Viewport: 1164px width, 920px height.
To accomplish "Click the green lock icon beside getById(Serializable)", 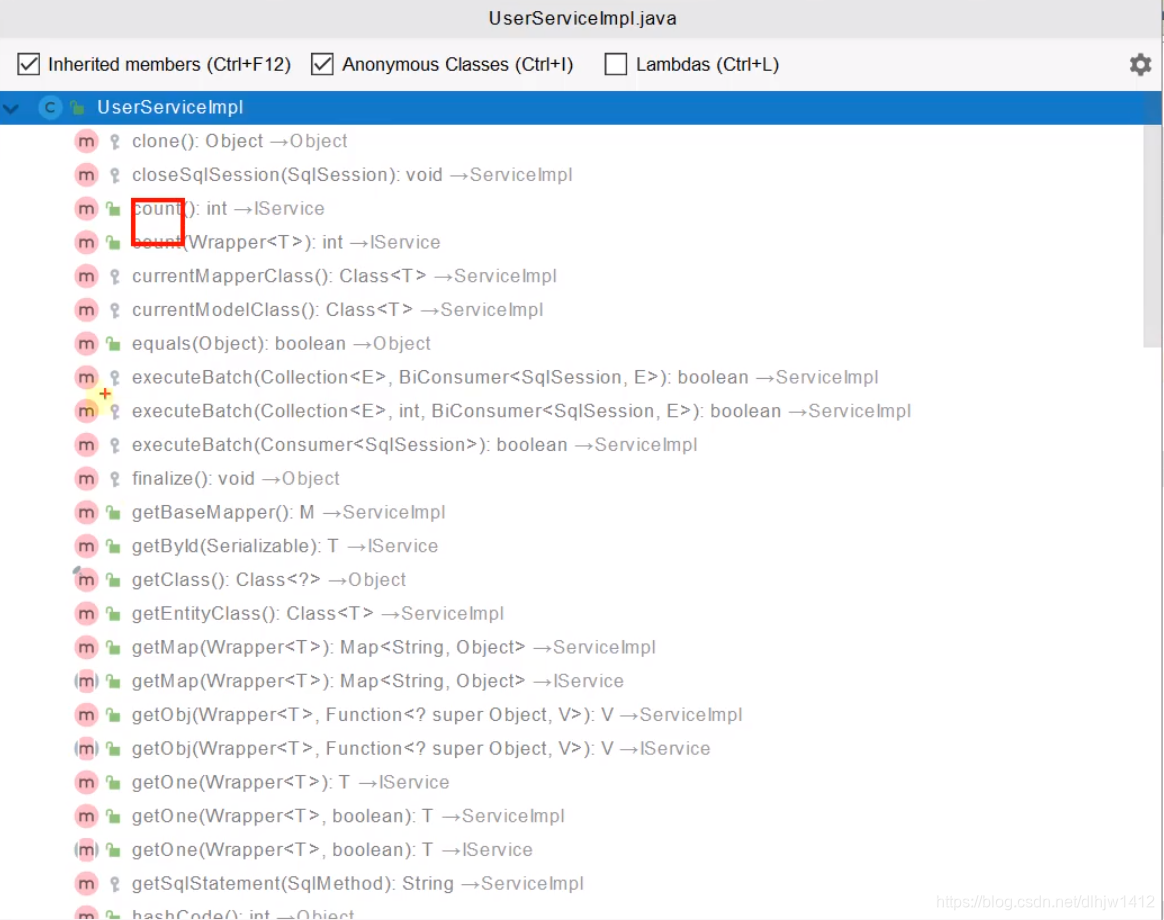I will tap(113, 545).
